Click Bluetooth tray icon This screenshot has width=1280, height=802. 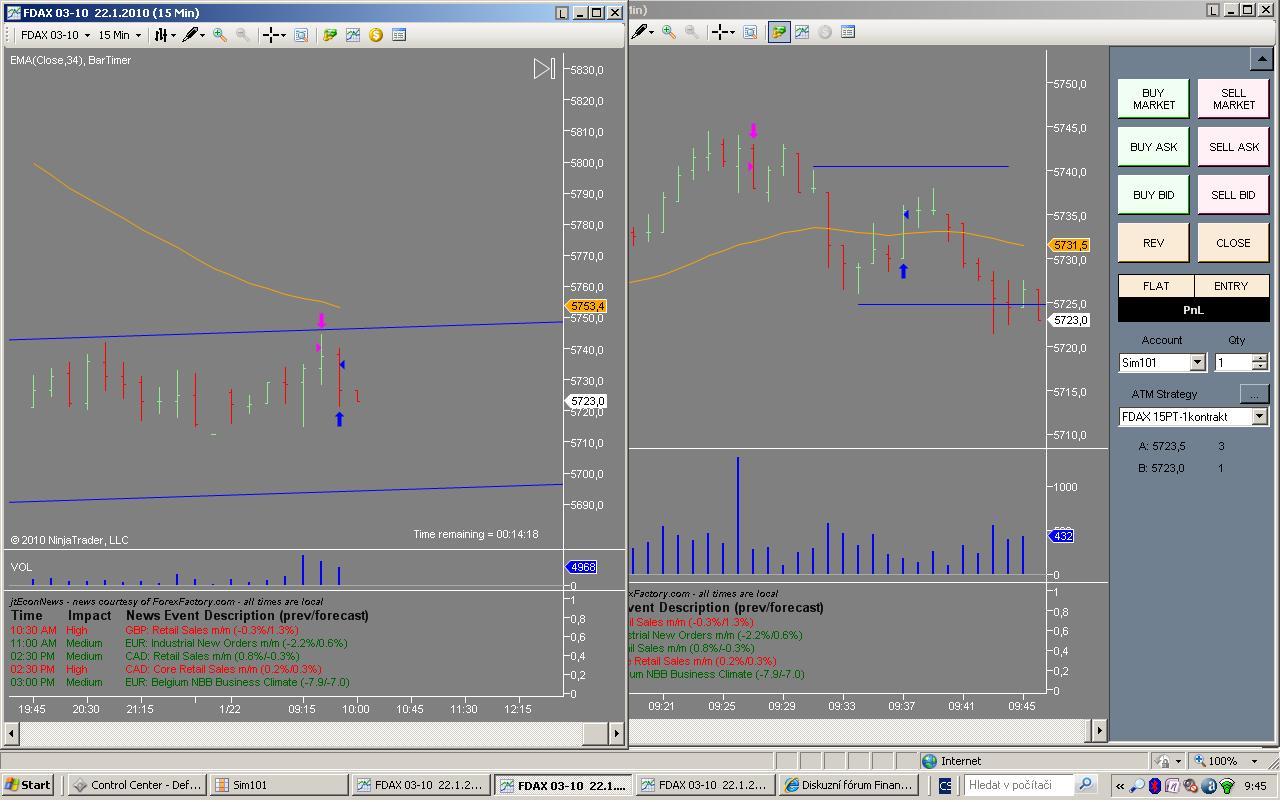pyautogui.click(x=1155, y=786)
